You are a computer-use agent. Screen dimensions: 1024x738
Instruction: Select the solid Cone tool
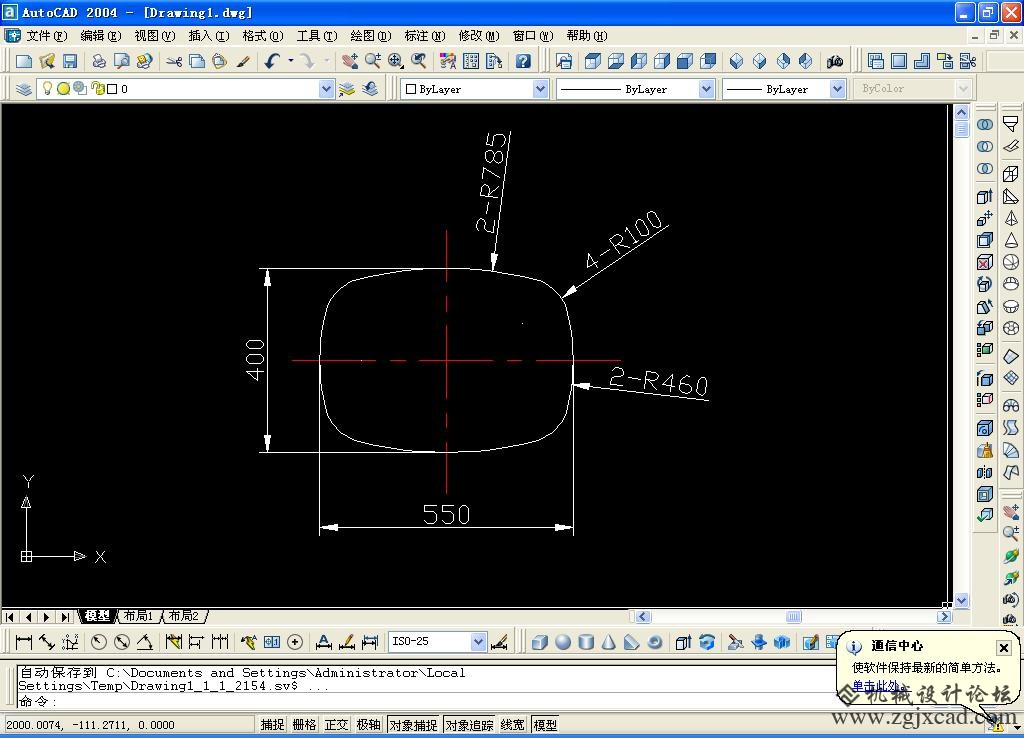609,643
